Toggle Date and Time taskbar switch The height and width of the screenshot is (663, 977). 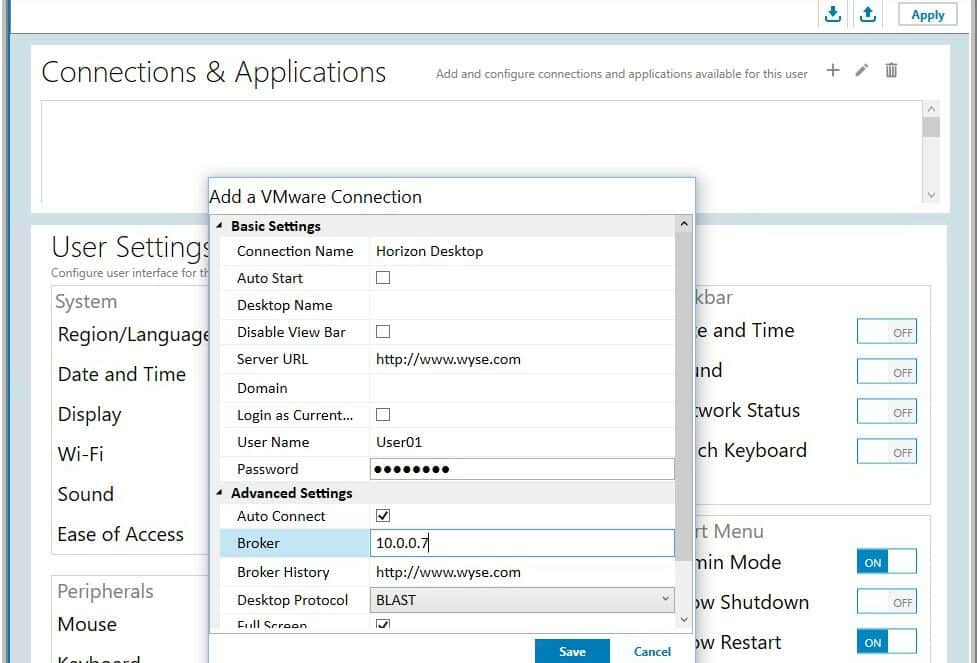[x=886, y=332]
